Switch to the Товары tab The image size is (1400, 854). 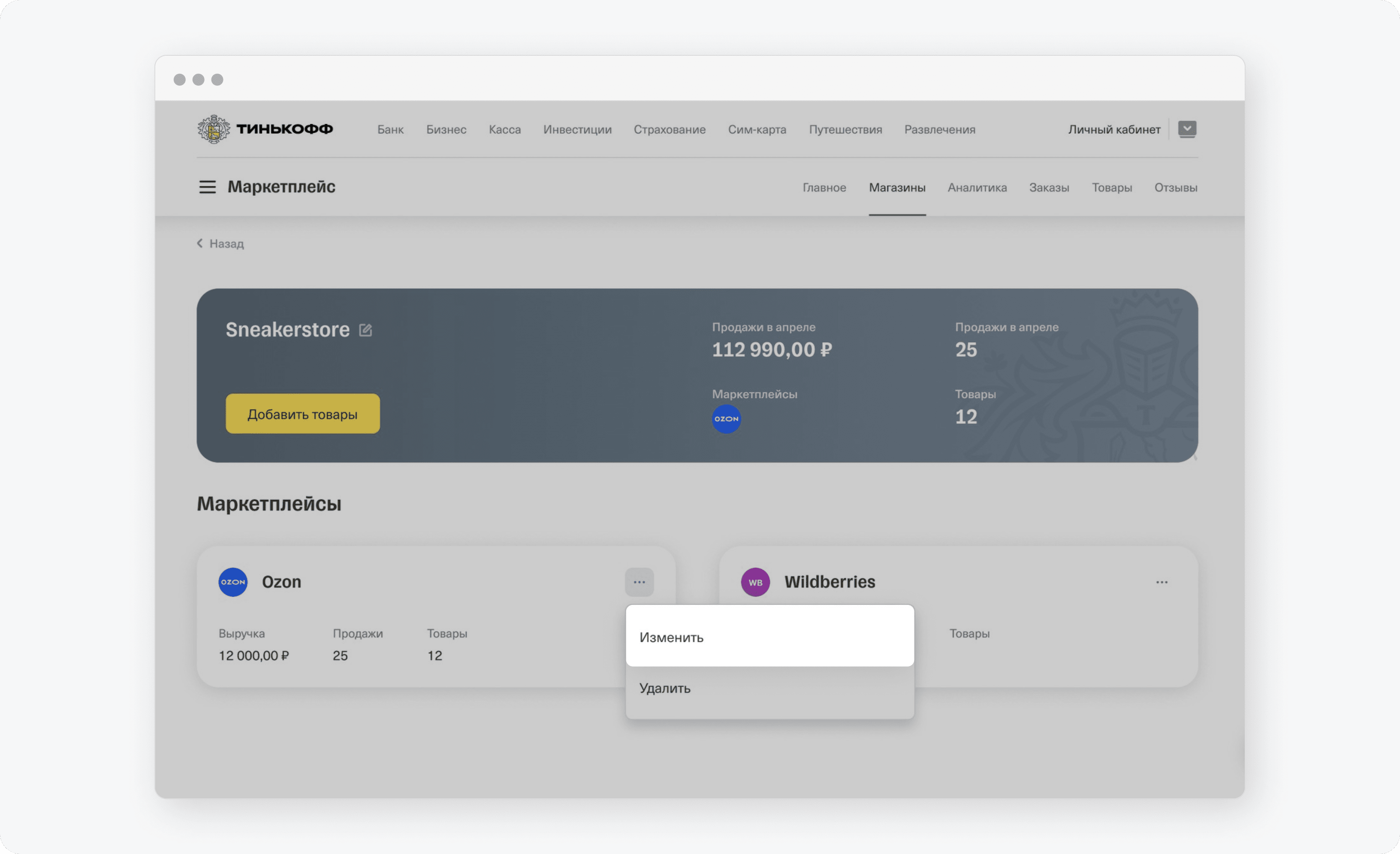pos(1111,187)
